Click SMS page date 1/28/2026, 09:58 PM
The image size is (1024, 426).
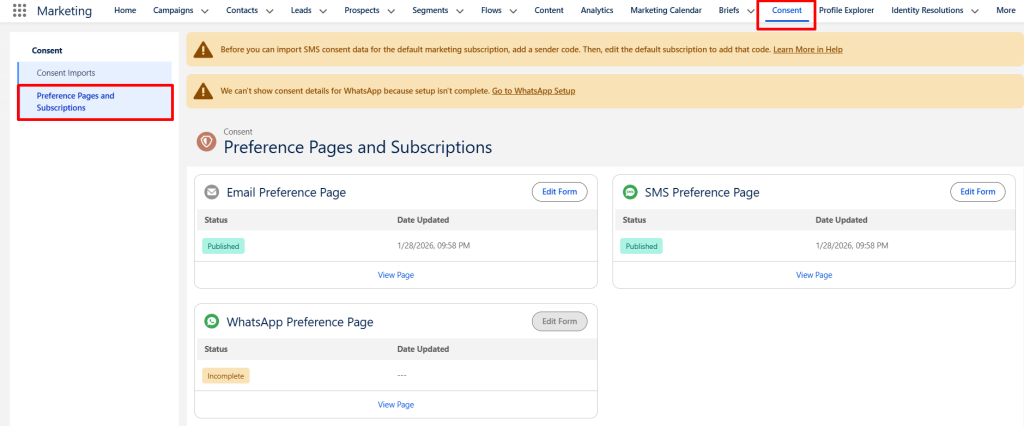click(x=852, y=246)
